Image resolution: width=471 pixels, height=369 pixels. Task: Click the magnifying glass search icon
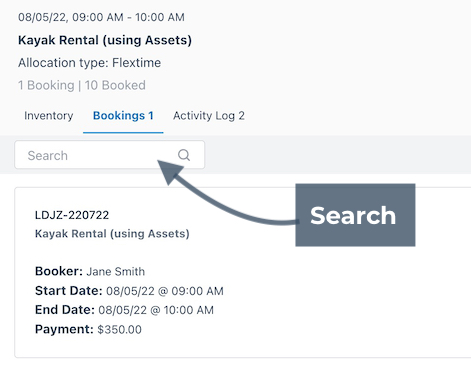[184, 155]
